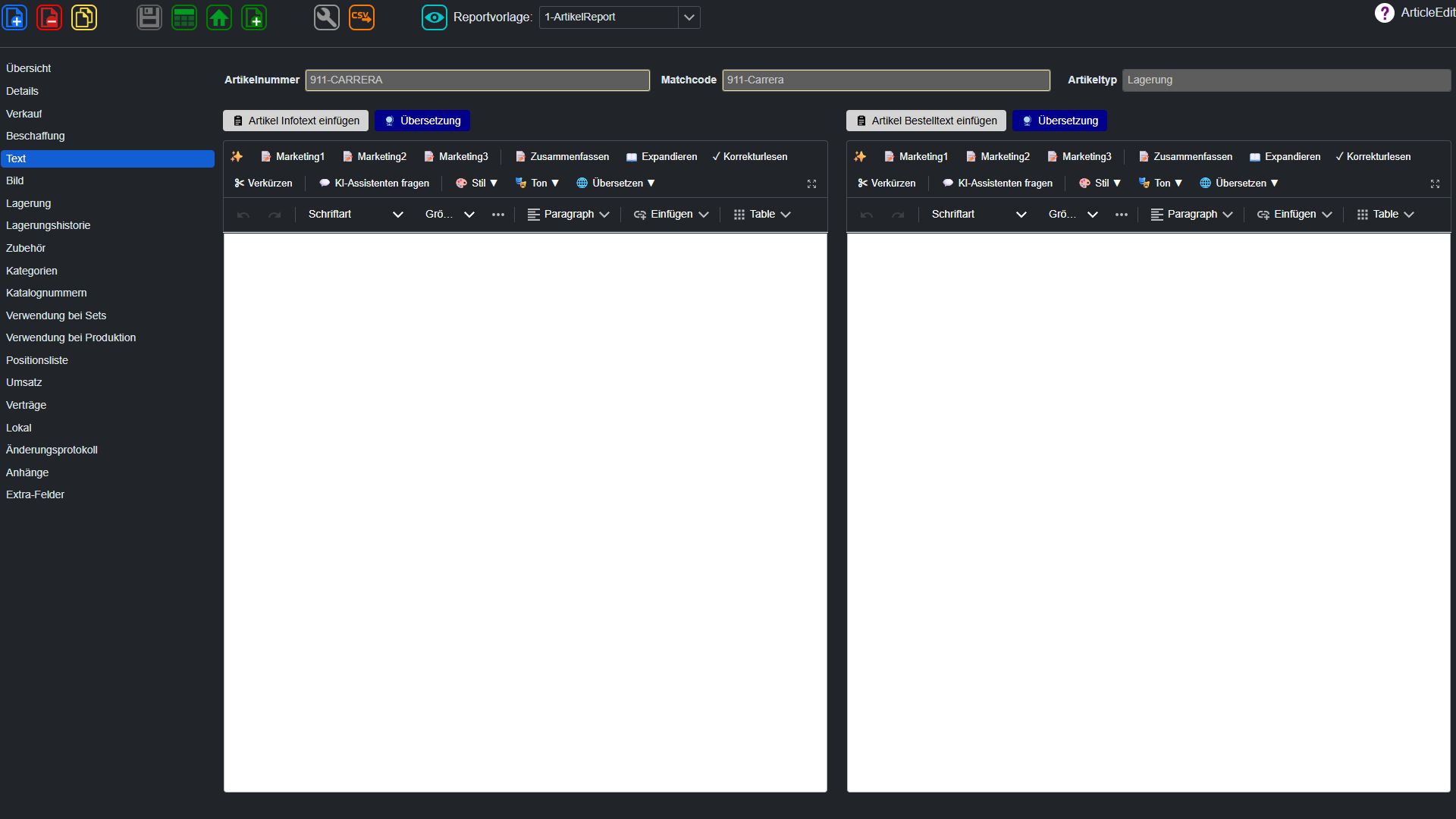Click fullscreen icon in left editor

(x=811, y=184)
